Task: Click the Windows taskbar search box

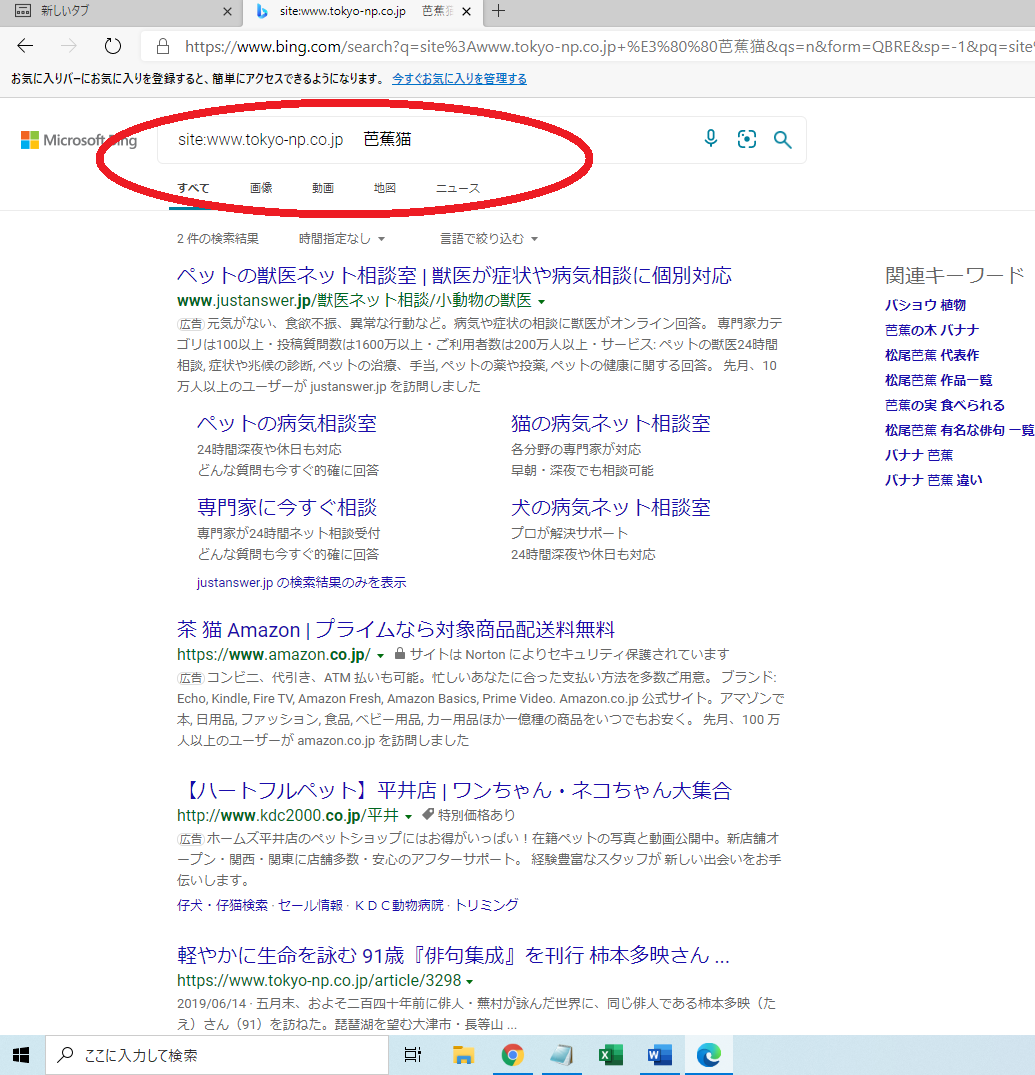Action: 217,1055
